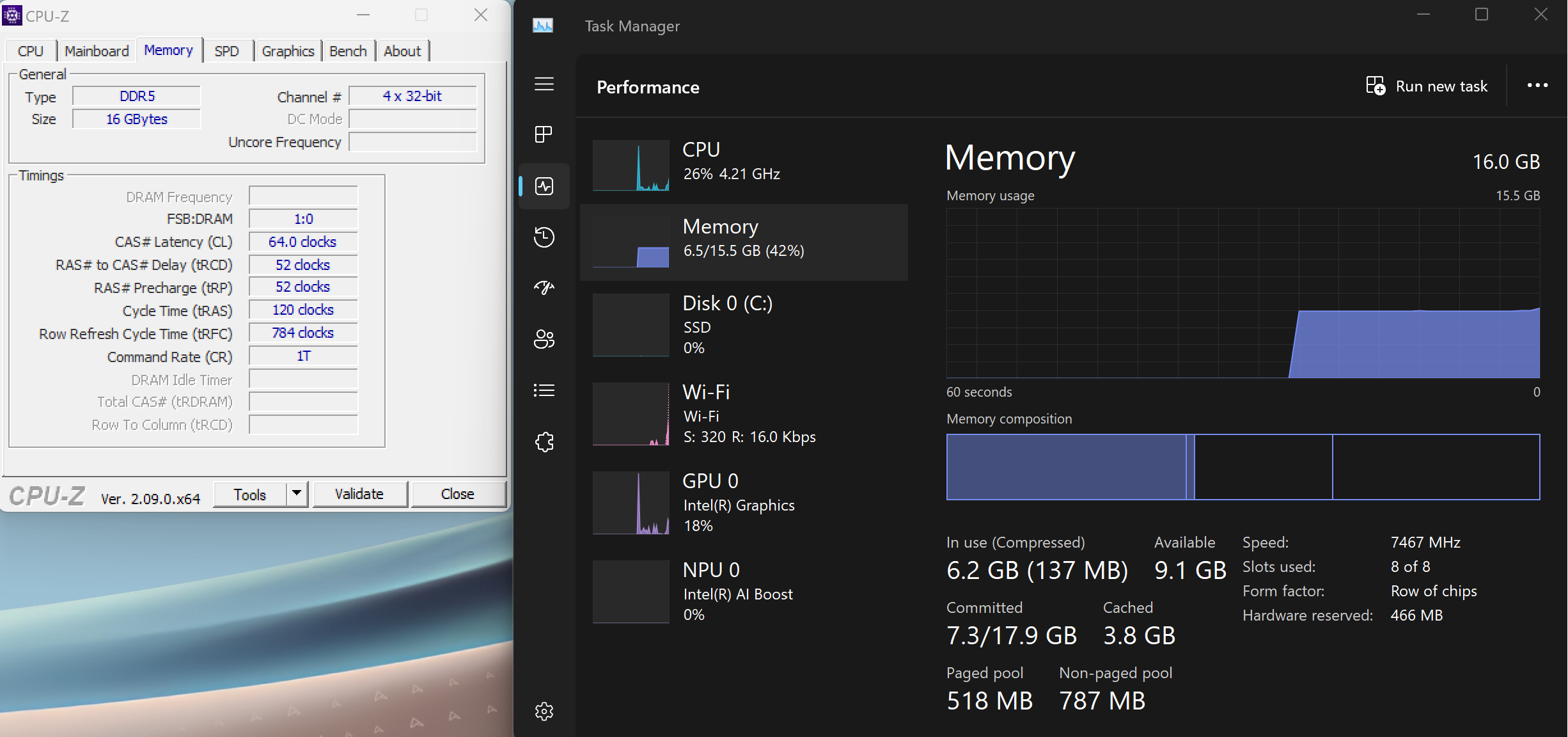Select NPU 0 Intel AI Boost entry
Image resolution: width=1568 pixels, height=737 pixels.
click(x=743, y=592)
